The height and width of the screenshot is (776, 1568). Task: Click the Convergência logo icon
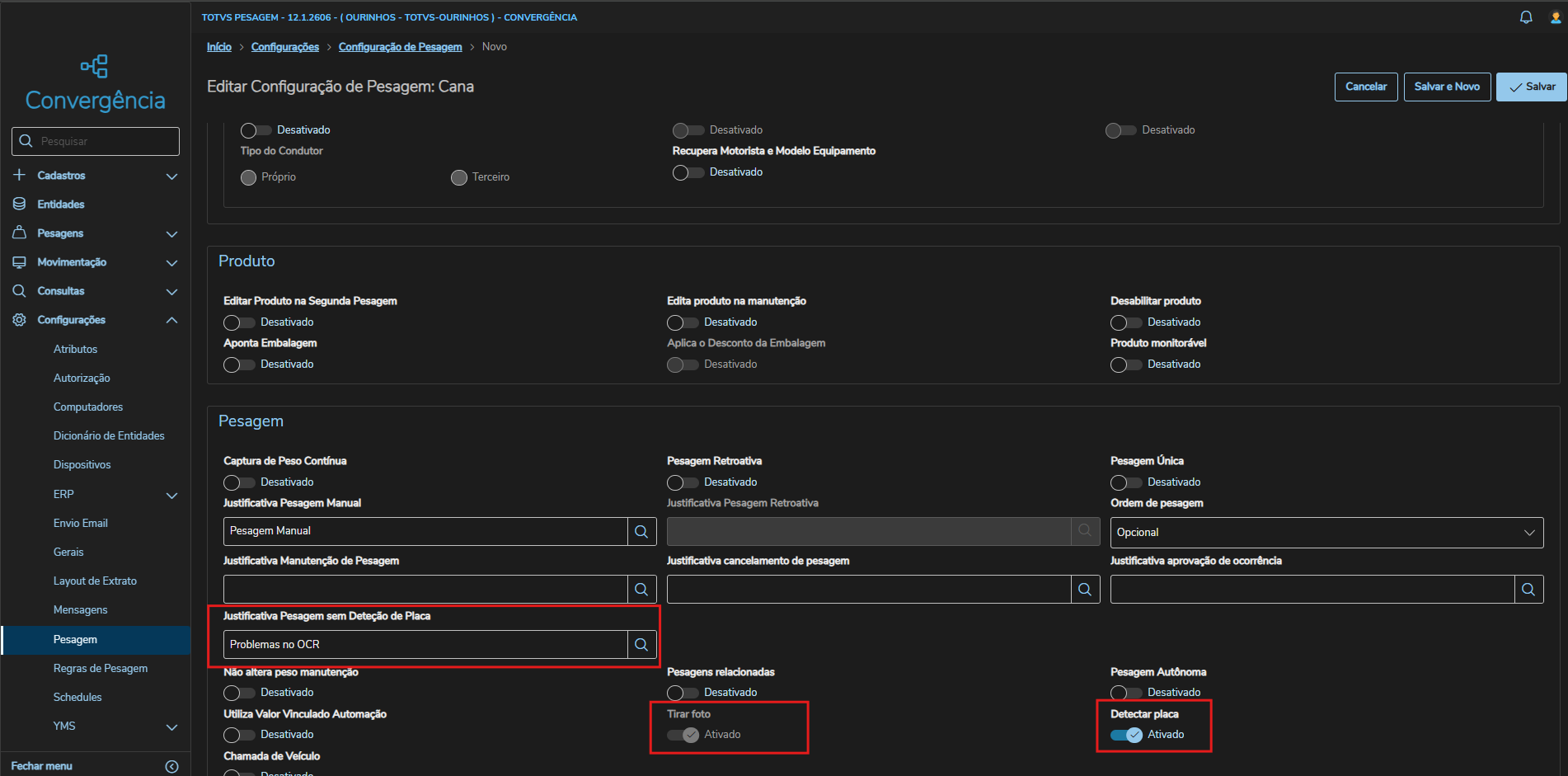pos(94,66)
